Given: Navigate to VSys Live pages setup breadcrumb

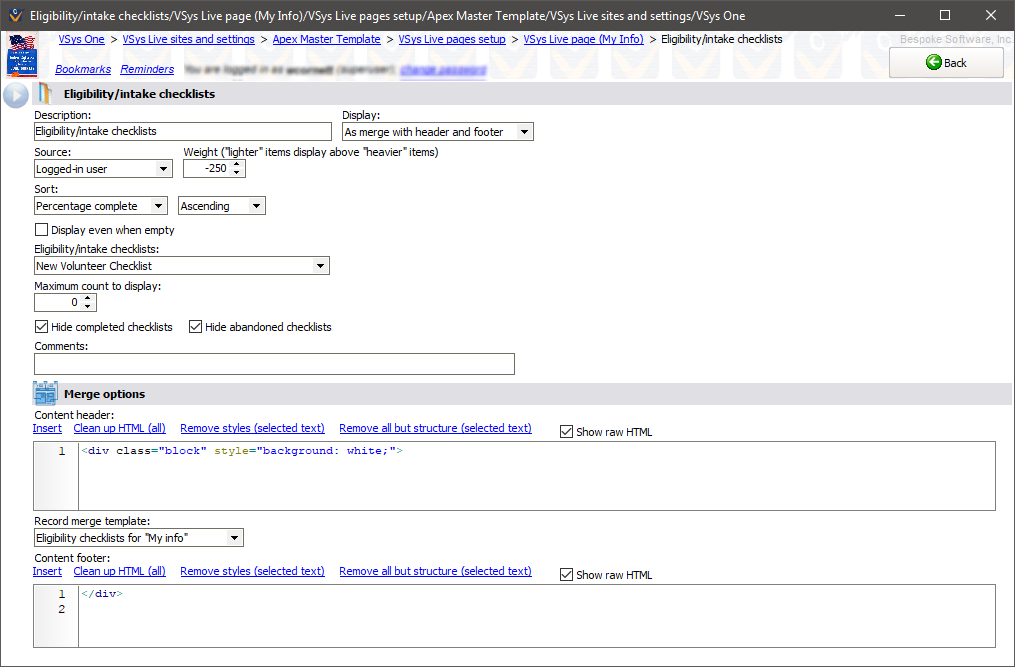Looking at the screenshot, I should tap(451, 39).
